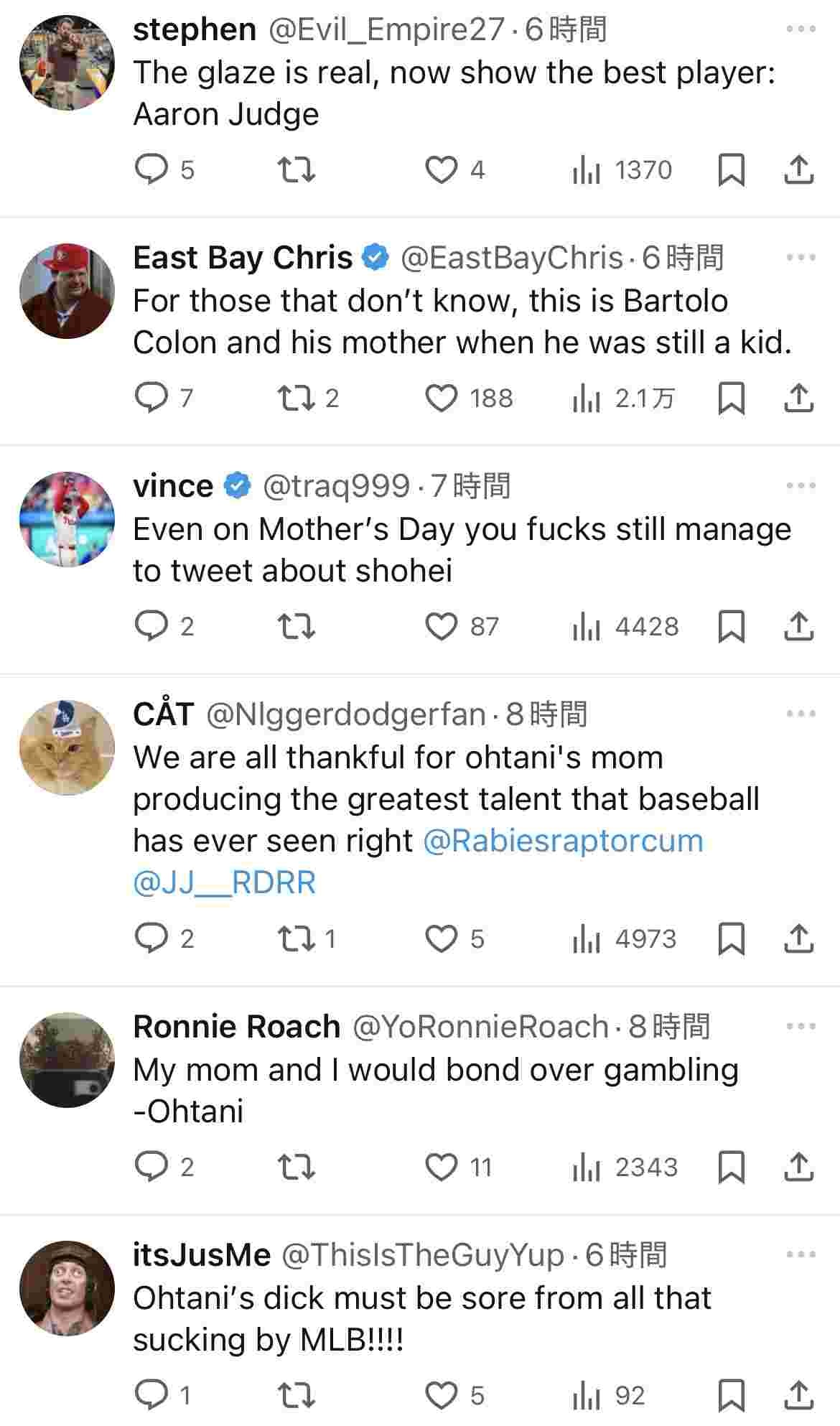Share itsJusMe's reply
The width and height of the screenshot is (840, 1426).
point(798,1395)
